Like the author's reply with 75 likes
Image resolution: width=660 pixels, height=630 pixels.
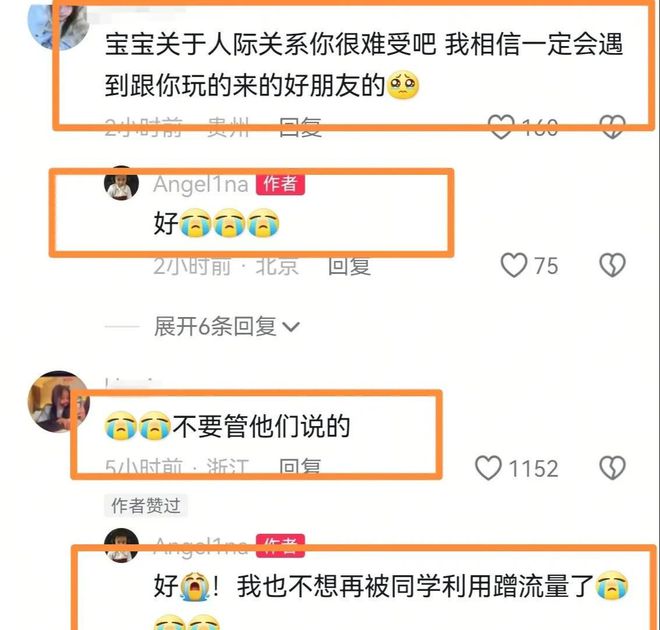[514, 265]
